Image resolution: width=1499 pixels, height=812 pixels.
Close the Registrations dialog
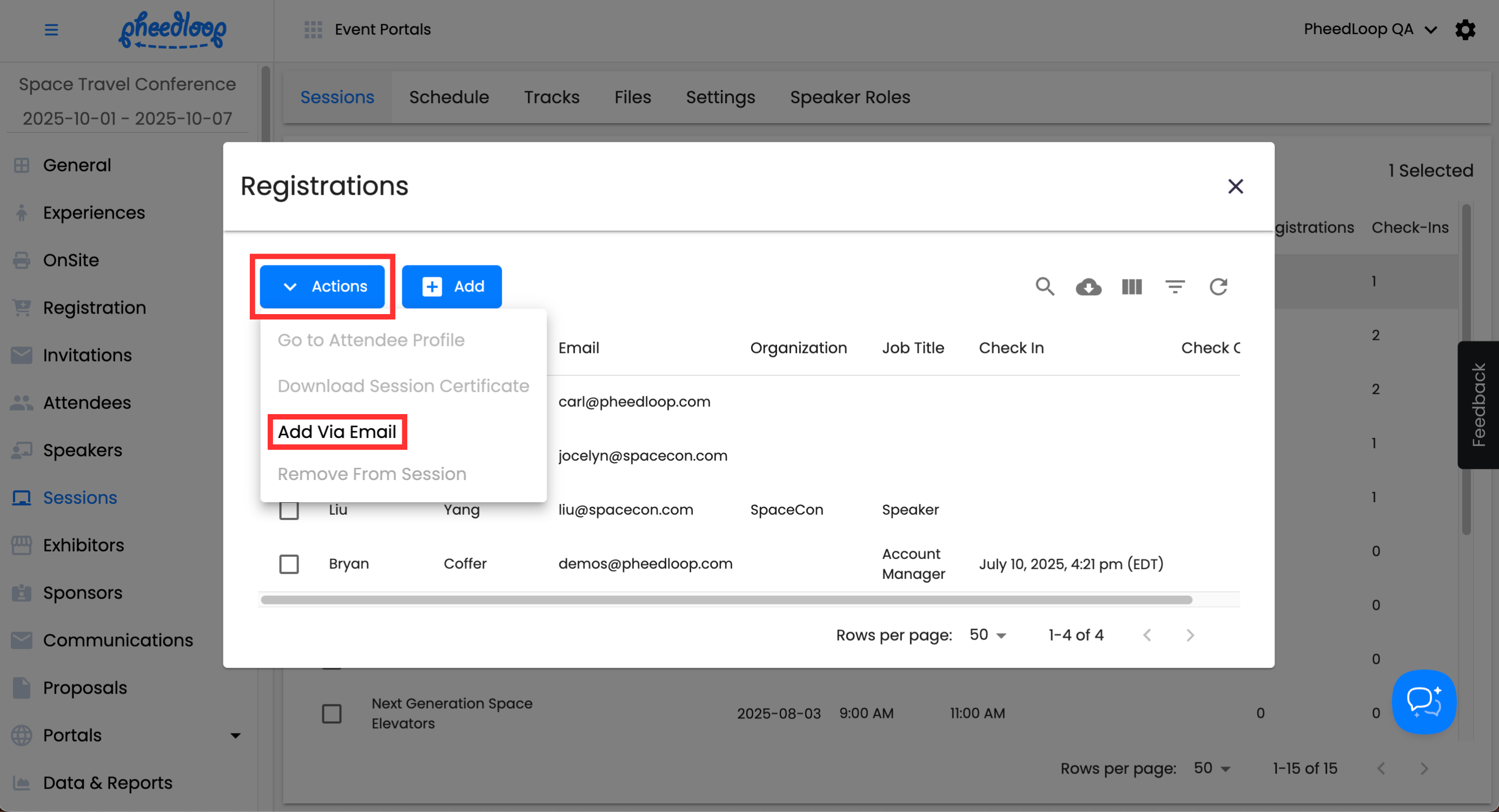(1235, 186)
